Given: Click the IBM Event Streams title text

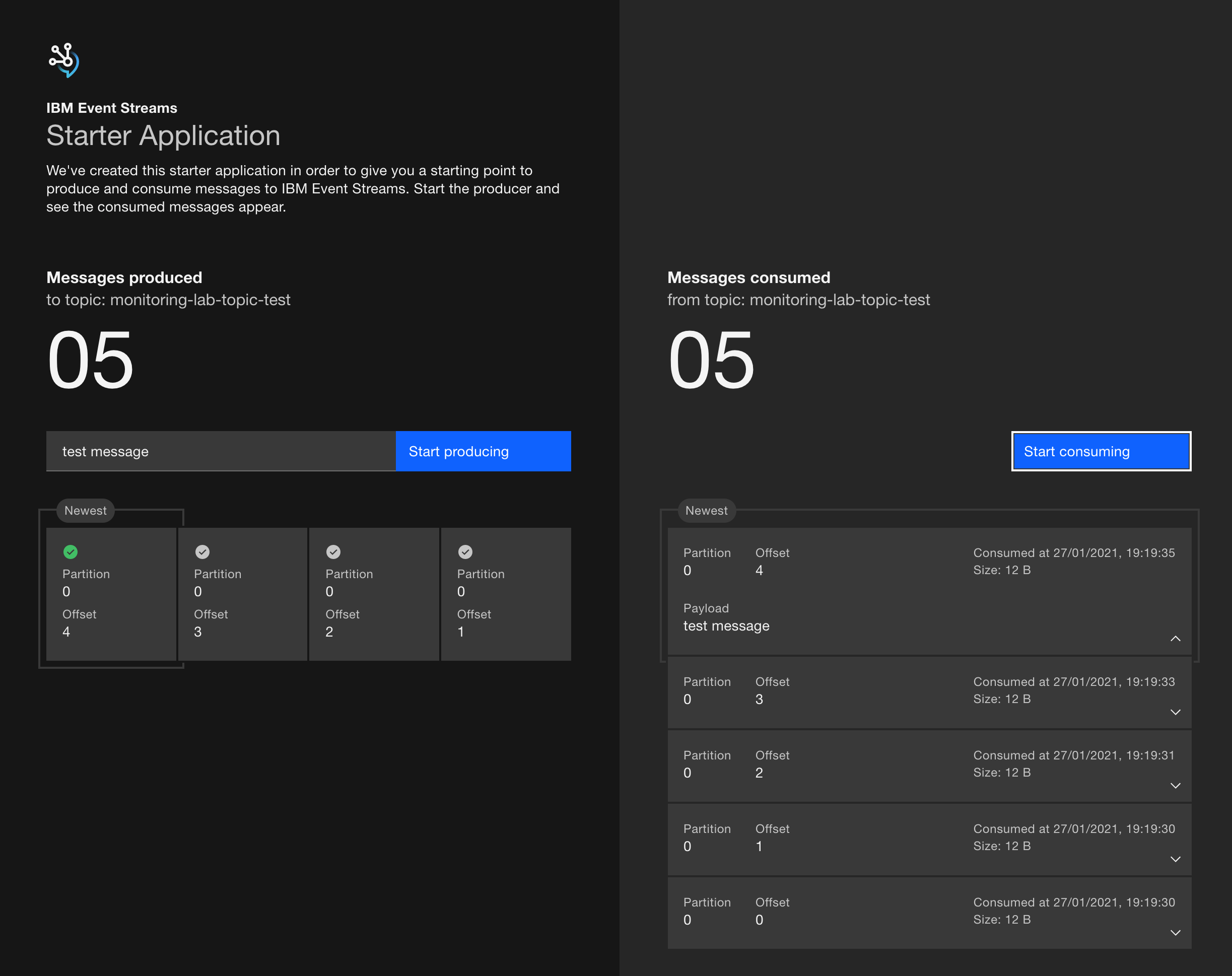Looking at the screenshot, I should pyautogui.click(x=111, y=108).
